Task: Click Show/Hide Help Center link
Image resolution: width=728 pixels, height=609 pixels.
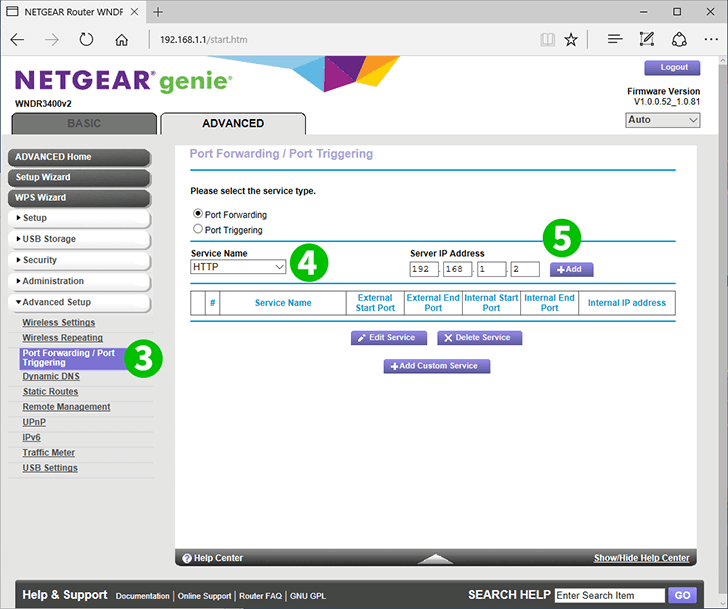Action: pos(641,558)
